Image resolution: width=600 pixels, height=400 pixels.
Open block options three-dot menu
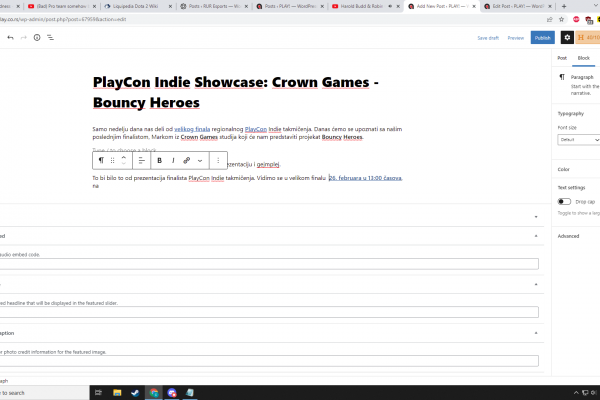point(218,160)
